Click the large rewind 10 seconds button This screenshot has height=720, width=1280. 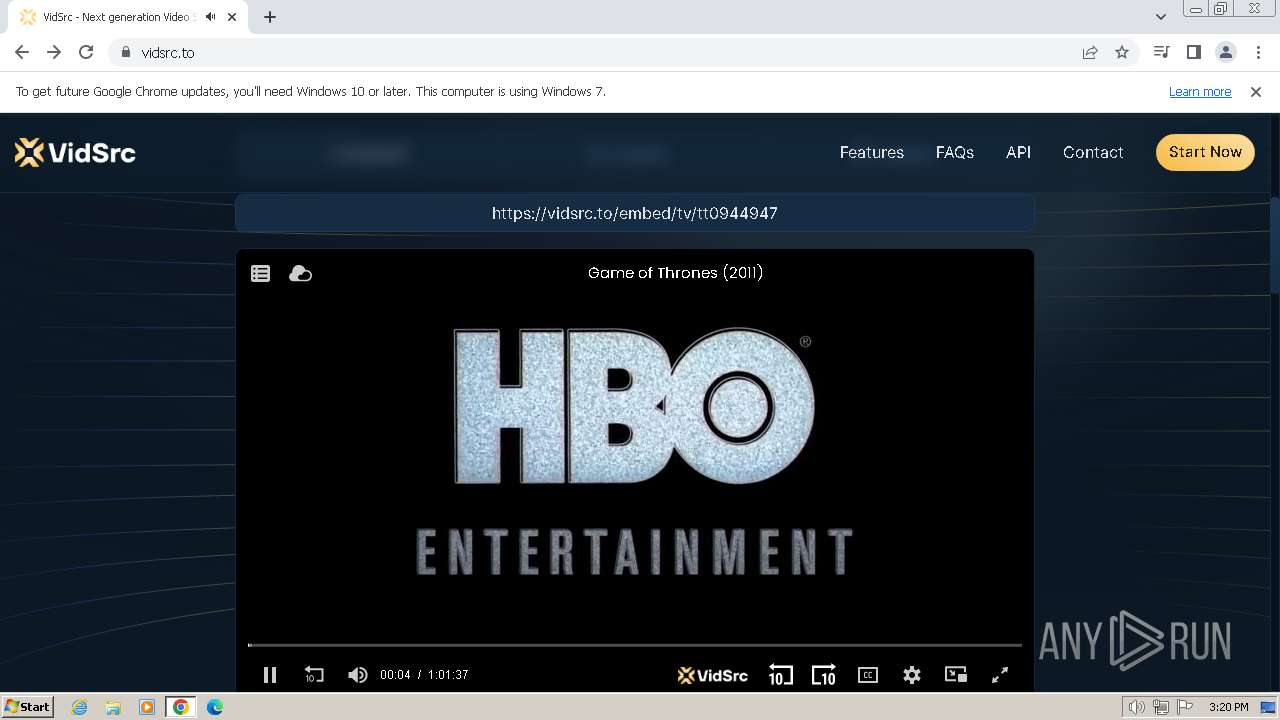(780, 675)
